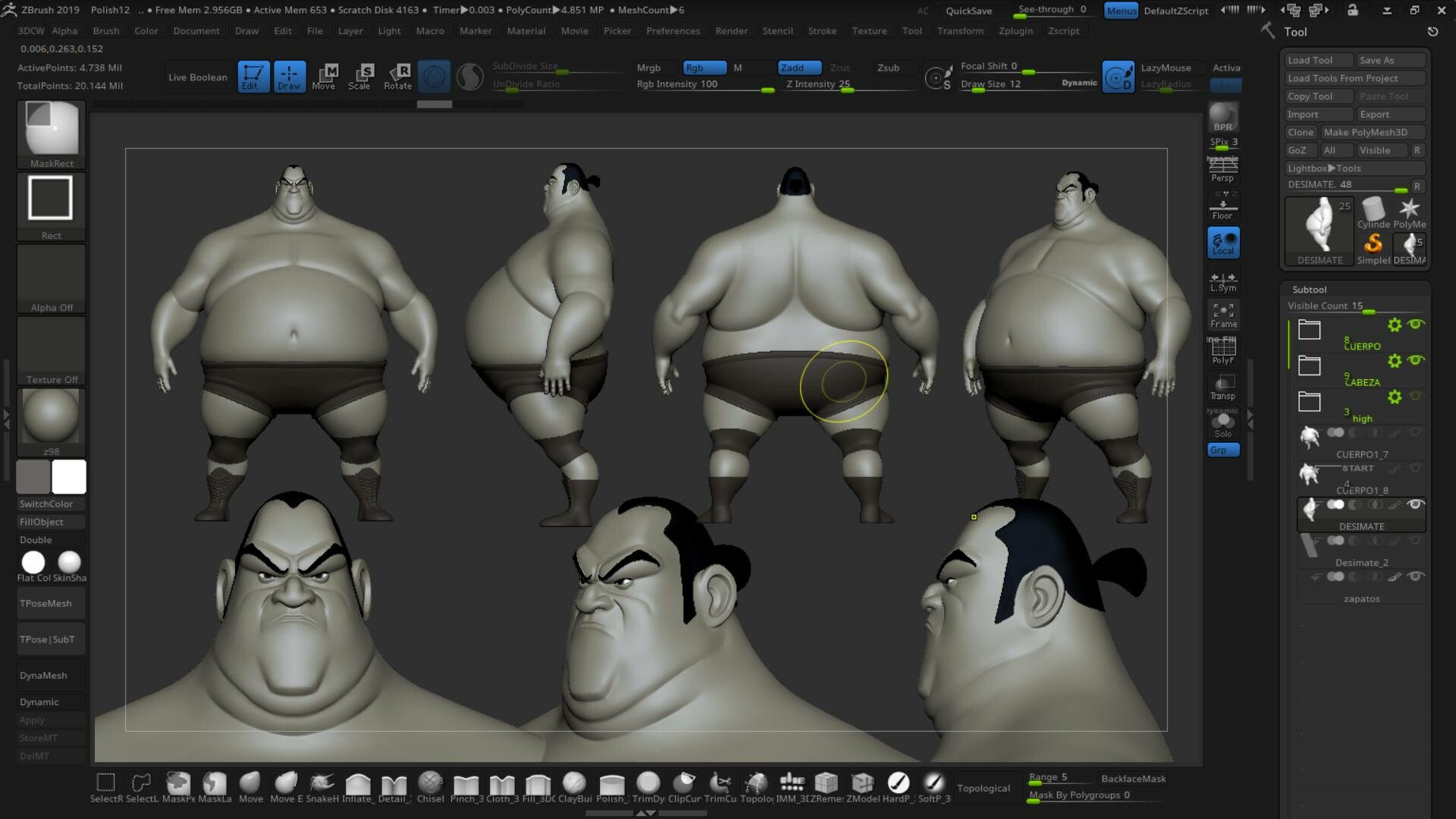Hide CABEZA folder with eye icon
1456x819 pixels.
(1416, 360)
